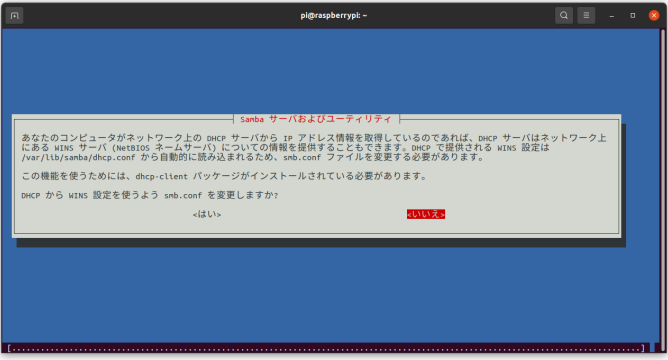Click the terminal vertical scrollbar
Viewport: 668px width, 360px height.
(x=663, y=190)
